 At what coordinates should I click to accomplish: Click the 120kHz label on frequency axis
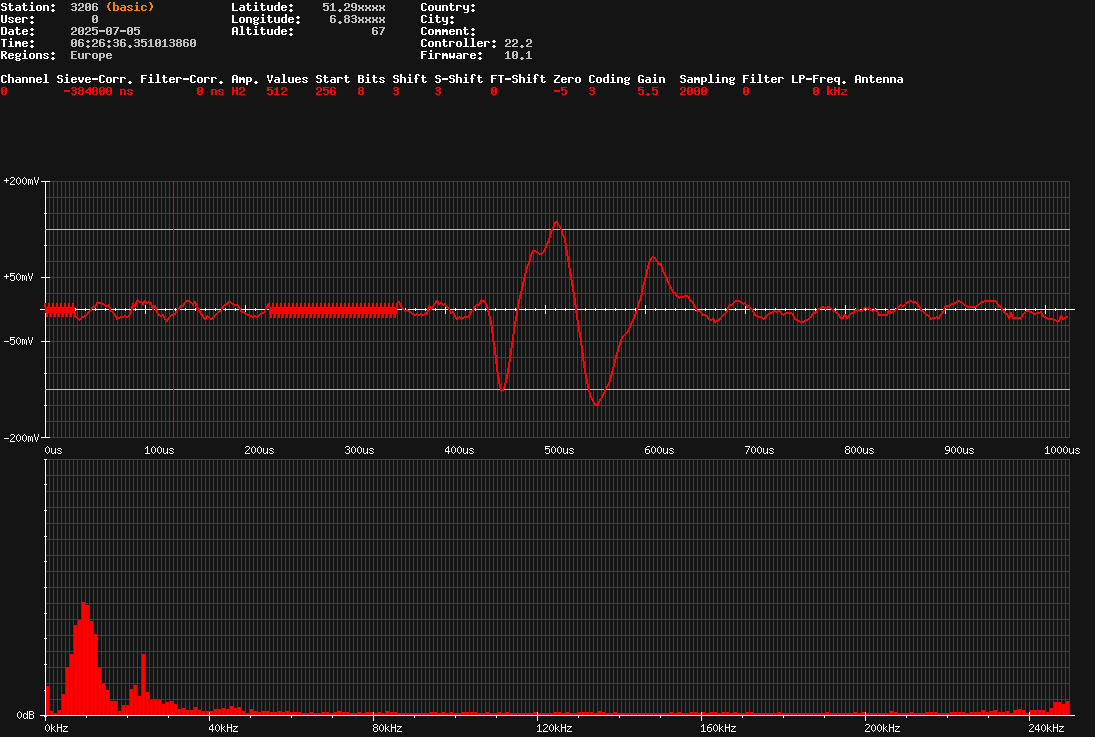(554, 727)
